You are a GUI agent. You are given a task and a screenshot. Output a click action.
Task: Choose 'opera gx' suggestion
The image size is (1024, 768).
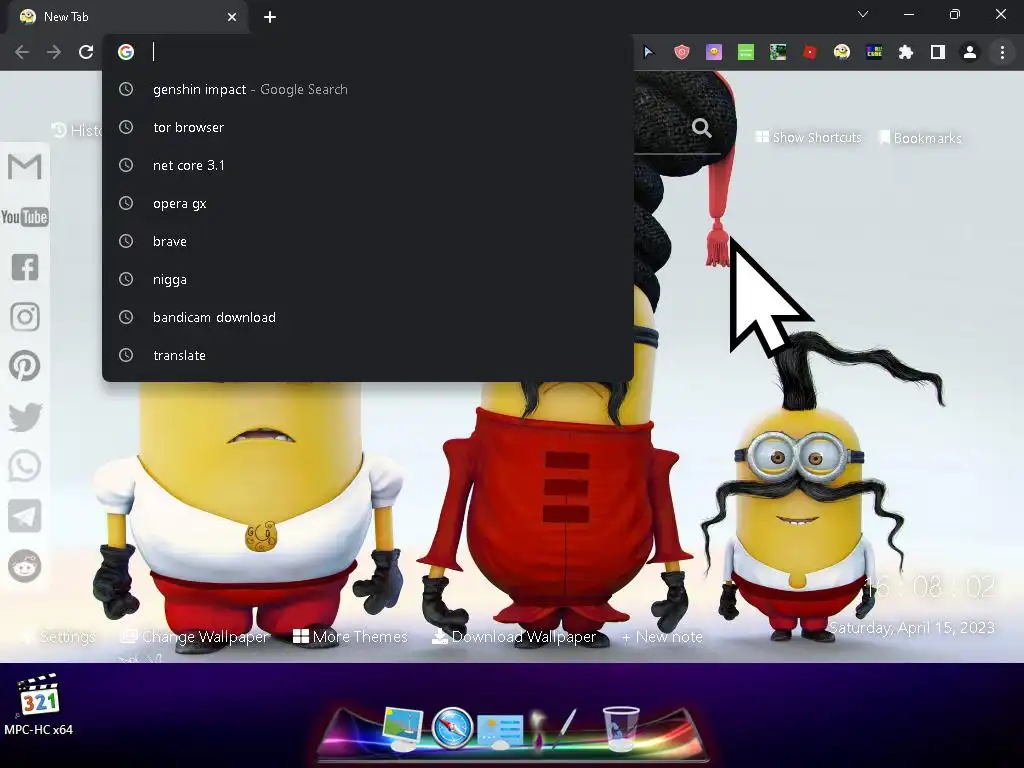pos(368,203)
